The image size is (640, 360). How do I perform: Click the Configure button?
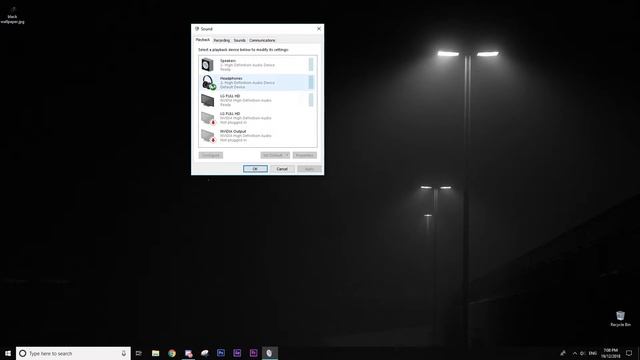click(x=211, y=156)
